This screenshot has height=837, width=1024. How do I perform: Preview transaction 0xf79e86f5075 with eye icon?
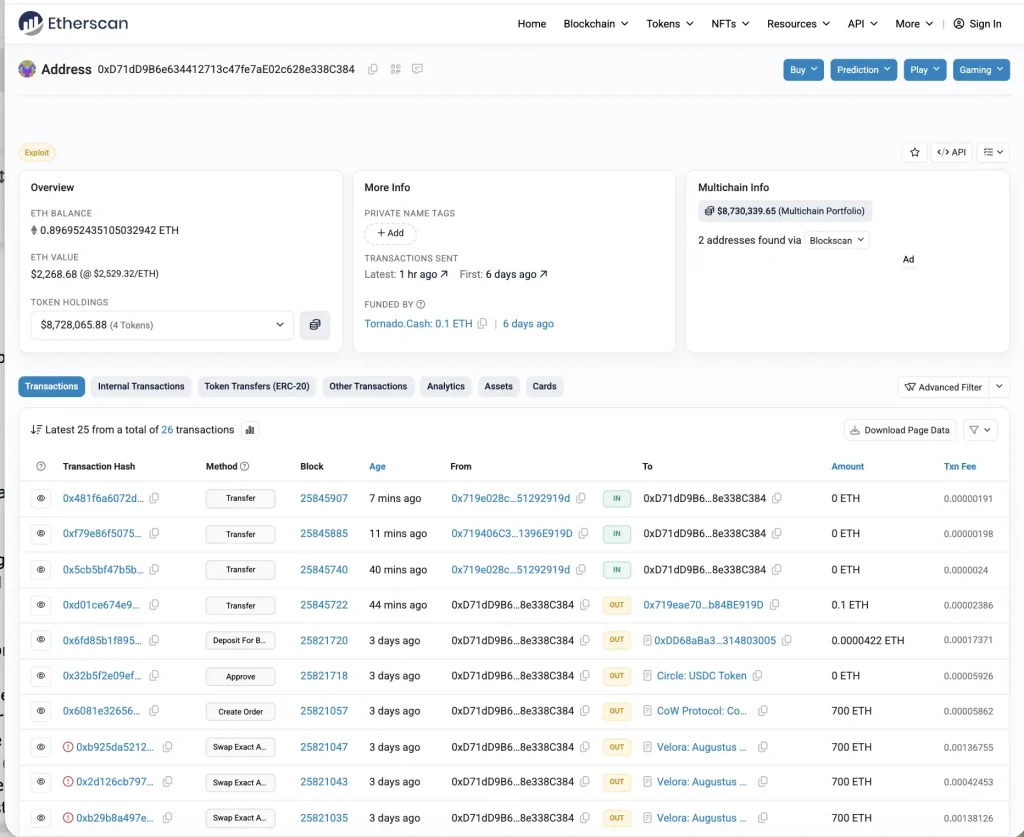pos(40,533)
